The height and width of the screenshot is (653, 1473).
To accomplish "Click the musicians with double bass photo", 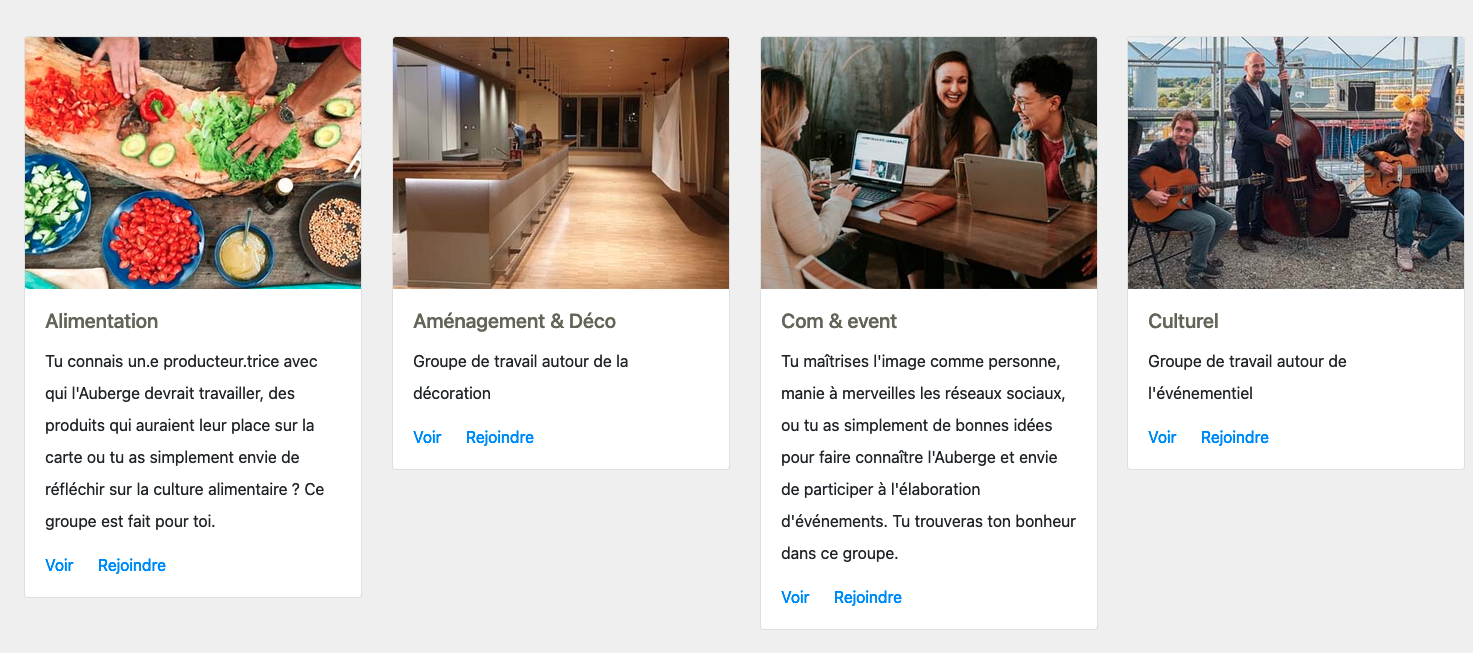I will pos(1296,163).
